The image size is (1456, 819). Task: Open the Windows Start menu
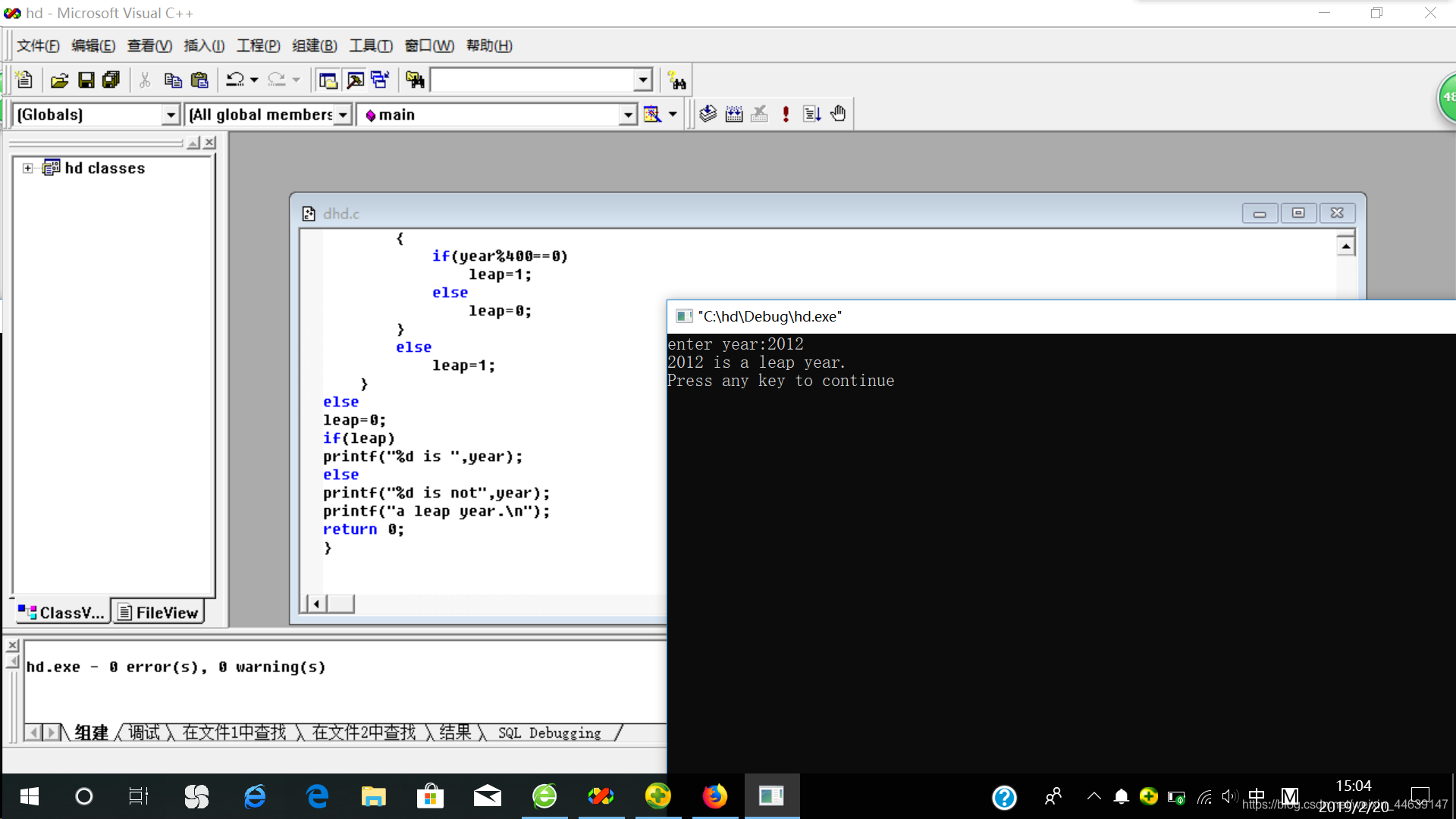29,796
